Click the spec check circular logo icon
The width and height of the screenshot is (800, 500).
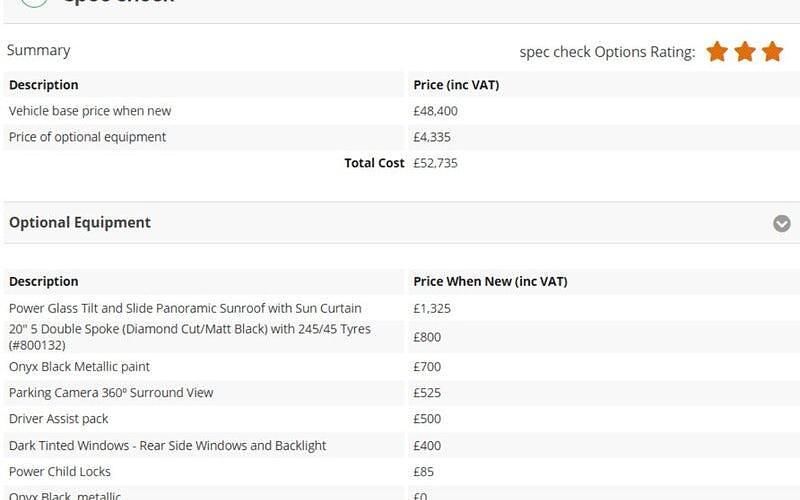pyautogui.click(x=34, y=3)
